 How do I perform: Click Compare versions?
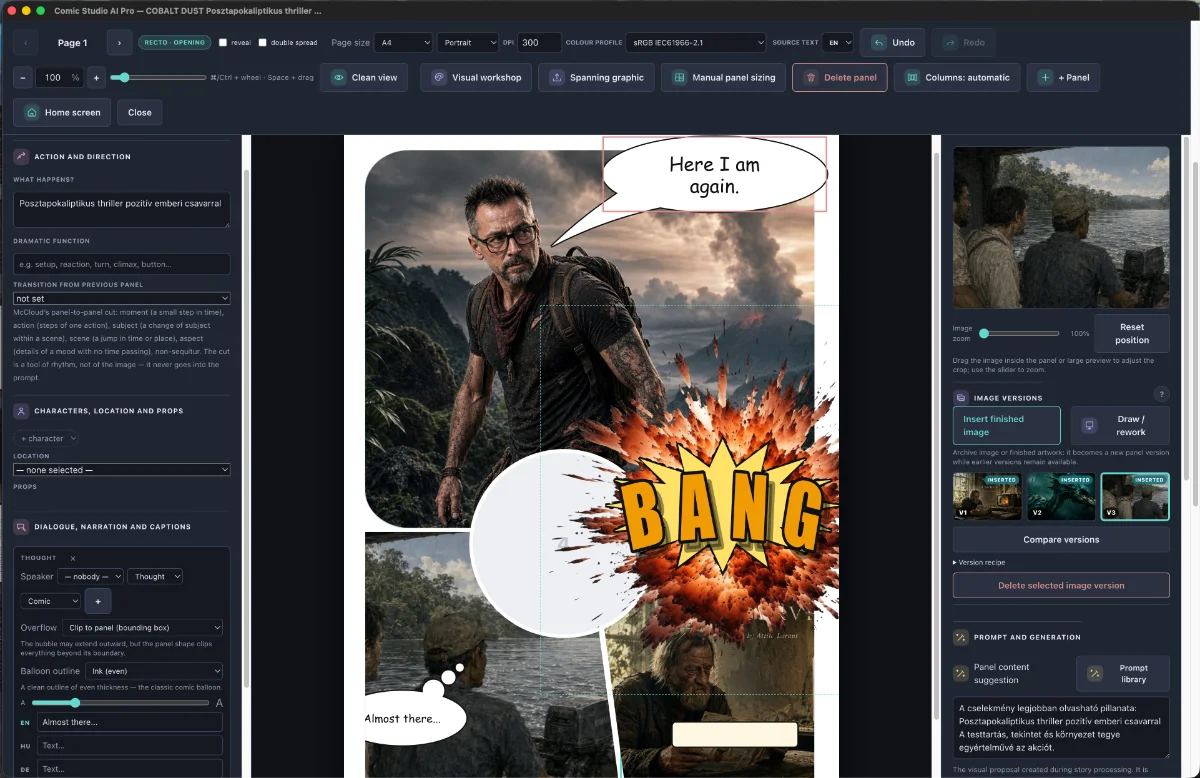pos(1061,539)
